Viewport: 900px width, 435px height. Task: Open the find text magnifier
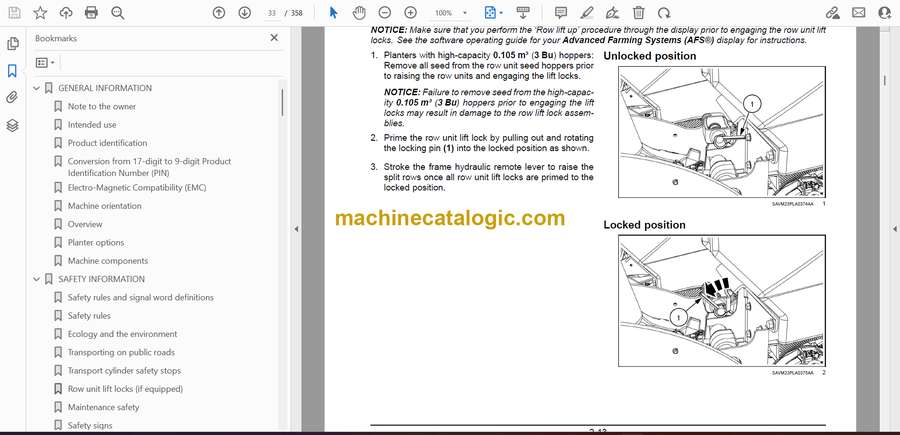tap(118, 13)
